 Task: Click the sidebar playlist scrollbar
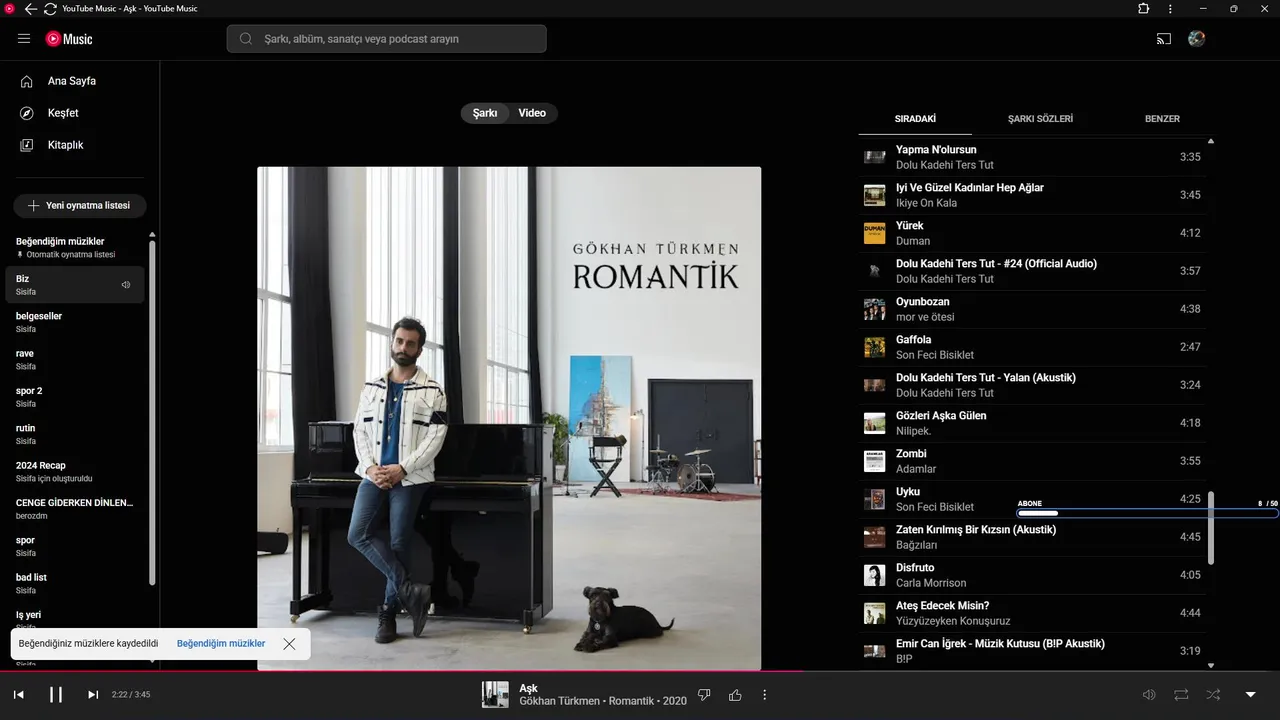click(x=152, y=412)
